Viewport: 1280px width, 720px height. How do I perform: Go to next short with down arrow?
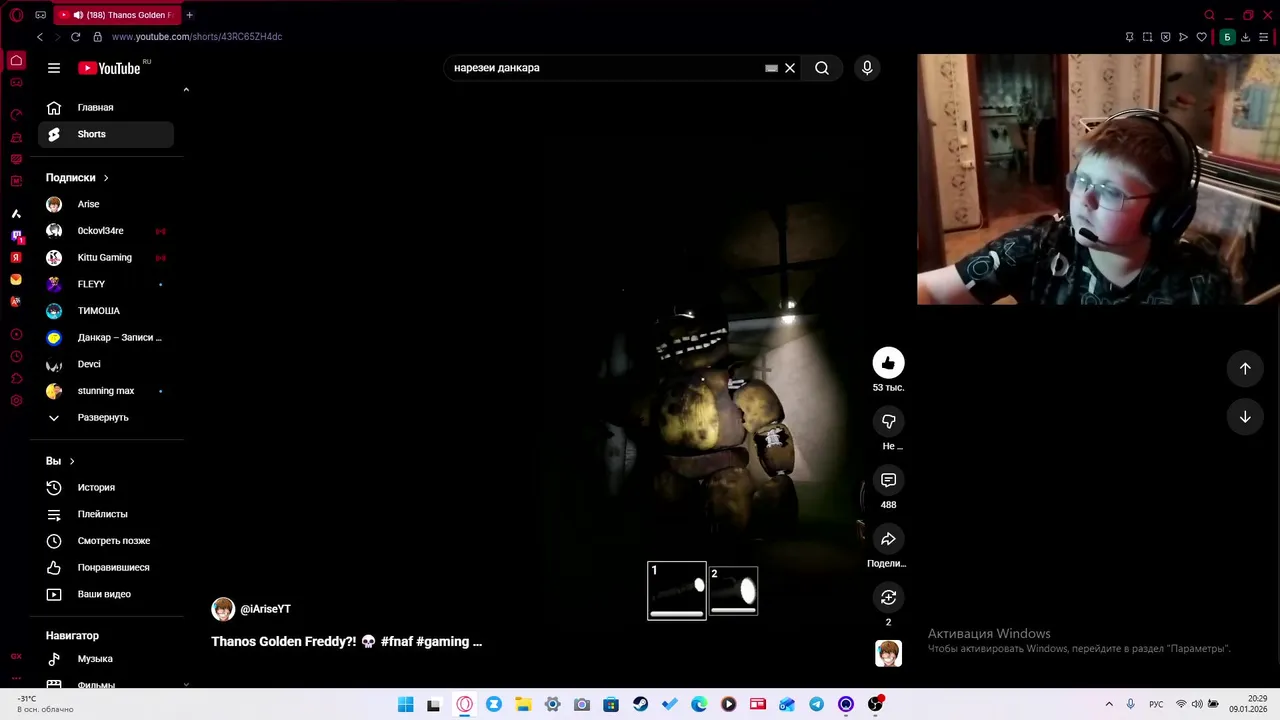pyautogui.click(x=1245, y=417)
